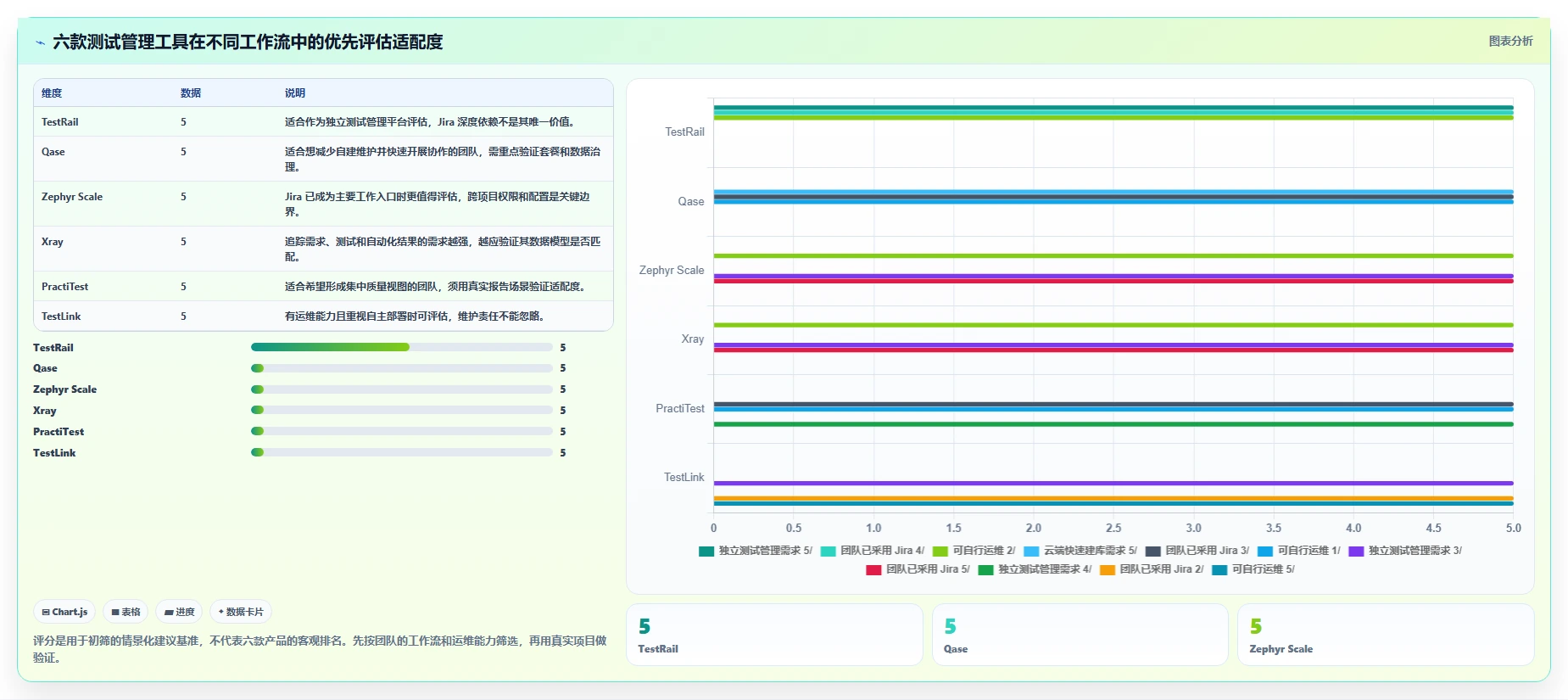Toggle the dark slate 团队已采用 Jira 3/ legend item
1568x700 pixels.
click(x=1197, y=551)
